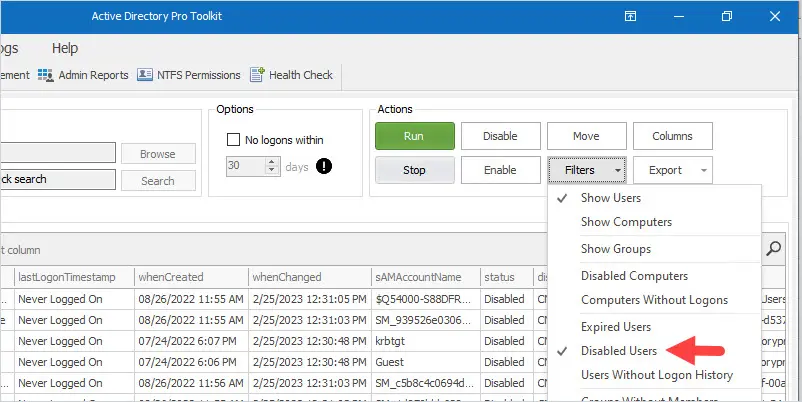The width and height of the screenshot is (802, 402).
Task: Click the Enable action button
Action: coord(501,170)
